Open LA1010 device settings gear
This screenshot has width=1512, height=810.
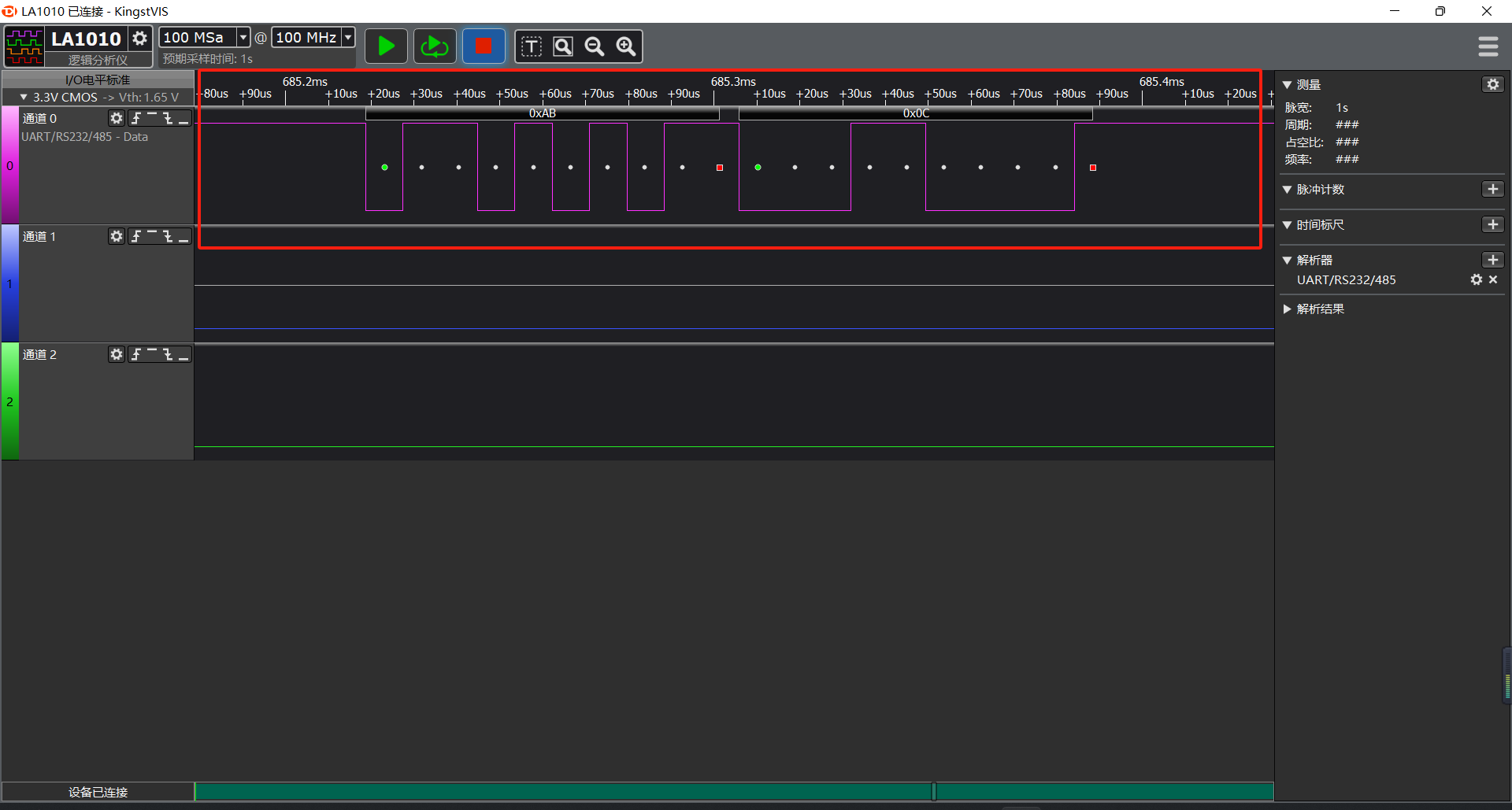tap(139, 39)
